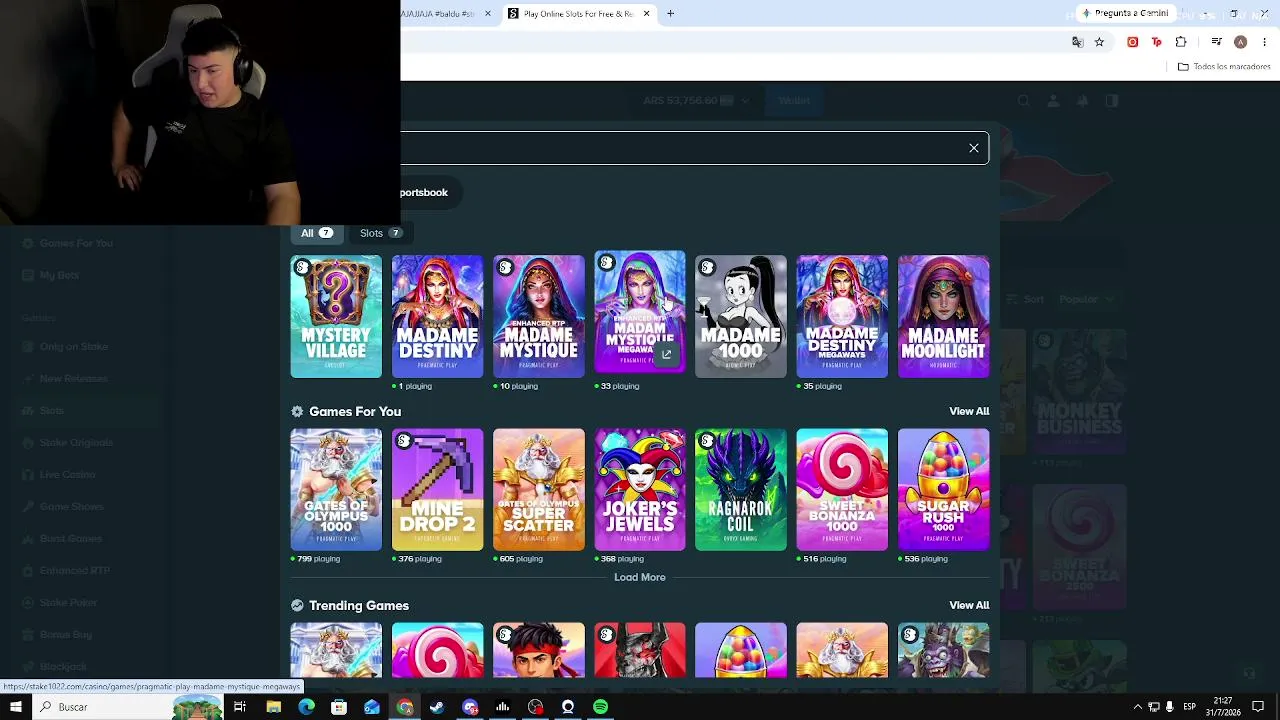Open File Explorer from the taskbar
Image resolution: width=1280 pixels, height=720 pixels.
point(273,707)
